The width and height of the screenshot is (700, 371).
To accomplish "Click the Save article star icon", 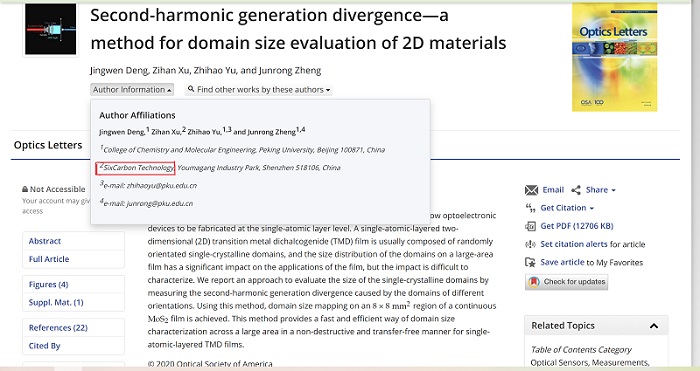I will tap(530, 263).
